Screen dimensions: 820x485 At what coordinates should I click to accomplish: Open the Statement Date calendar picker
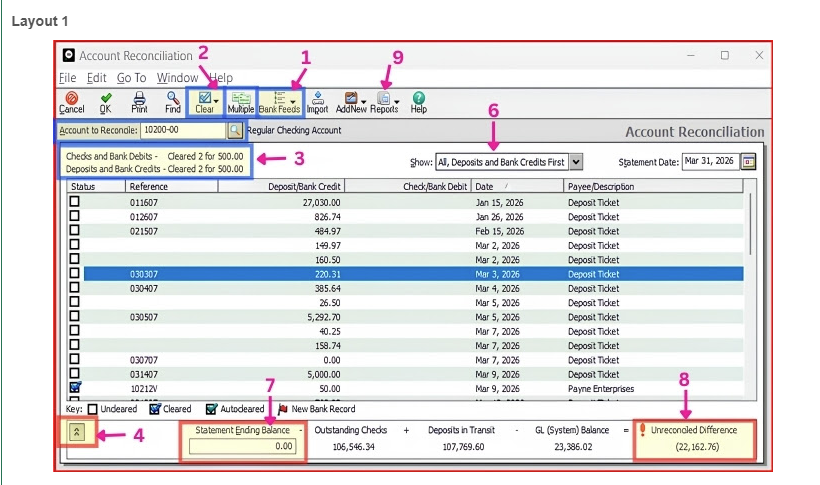pos(748,162)
